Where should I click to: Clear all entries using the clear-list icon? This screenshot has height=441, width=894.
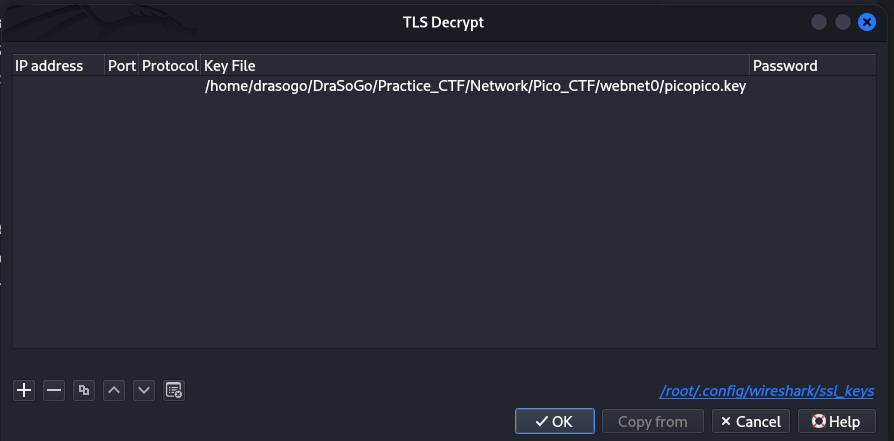pos(174,391)
